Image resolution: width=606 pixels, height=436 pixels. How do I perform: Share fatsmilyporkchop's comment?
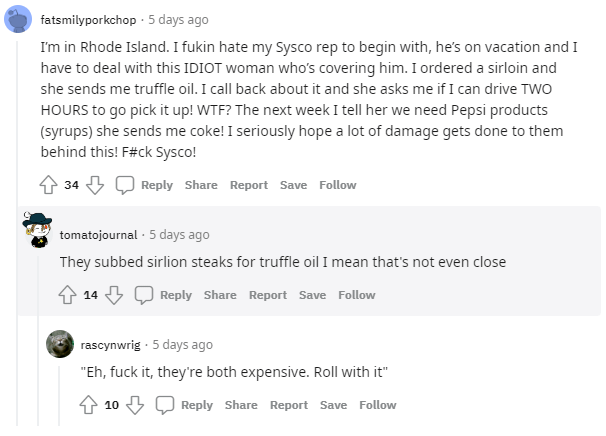[201, 185]
